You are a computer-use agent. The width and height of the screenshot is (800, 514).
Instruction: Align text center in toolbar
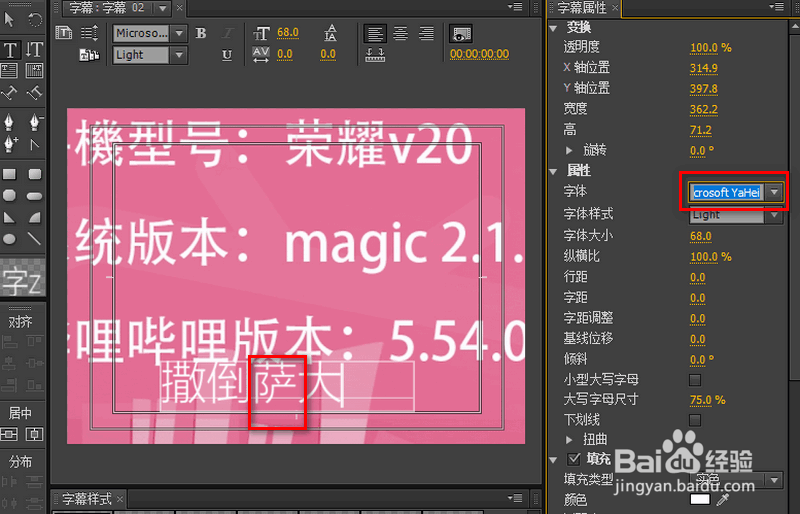pos(401,34)
